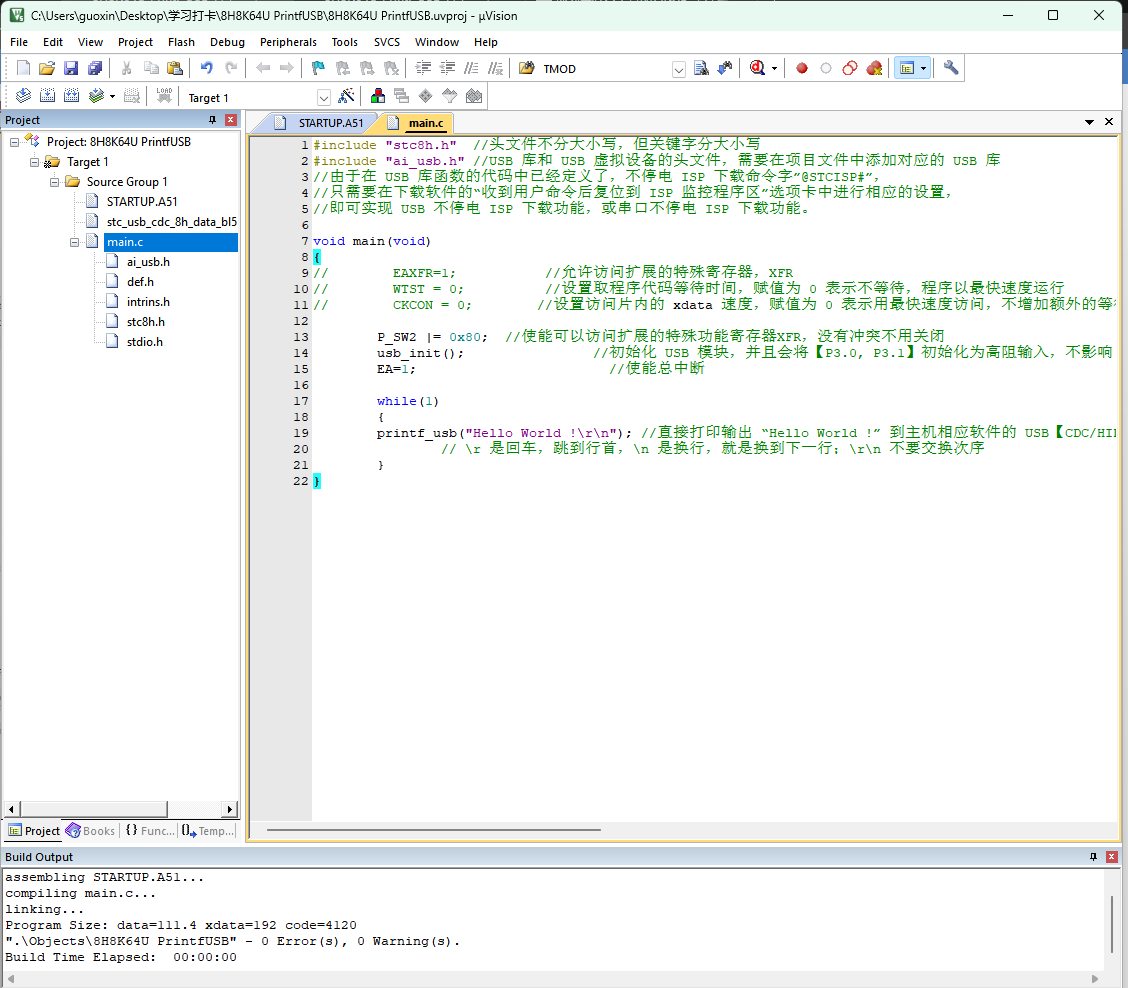Collapse the Source Group 1 tree node
Viewport: 1128px width, 988px height.
[x=55, y=182]
